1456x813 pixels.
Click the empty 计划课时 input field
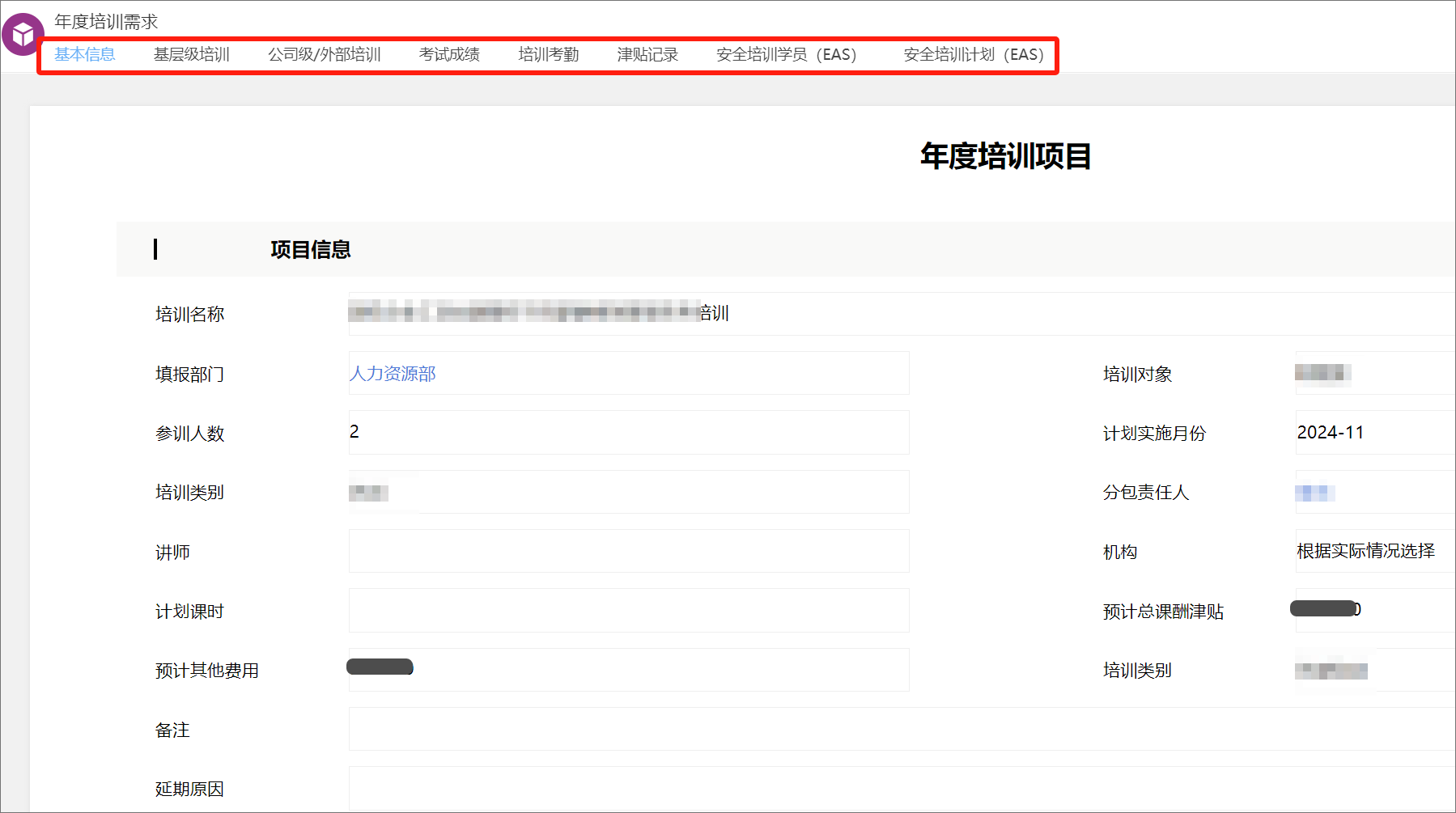629,611
